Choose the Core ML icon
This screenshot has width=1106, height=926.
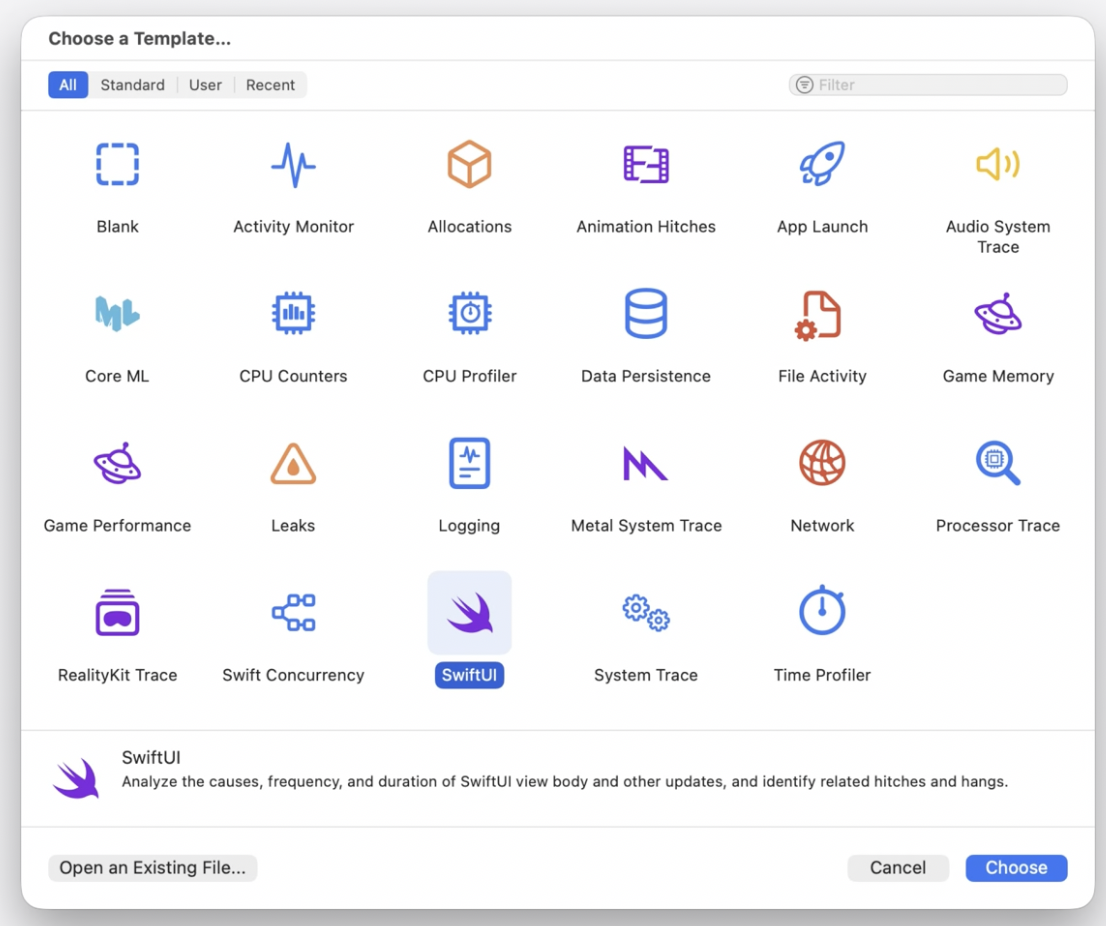117,314
